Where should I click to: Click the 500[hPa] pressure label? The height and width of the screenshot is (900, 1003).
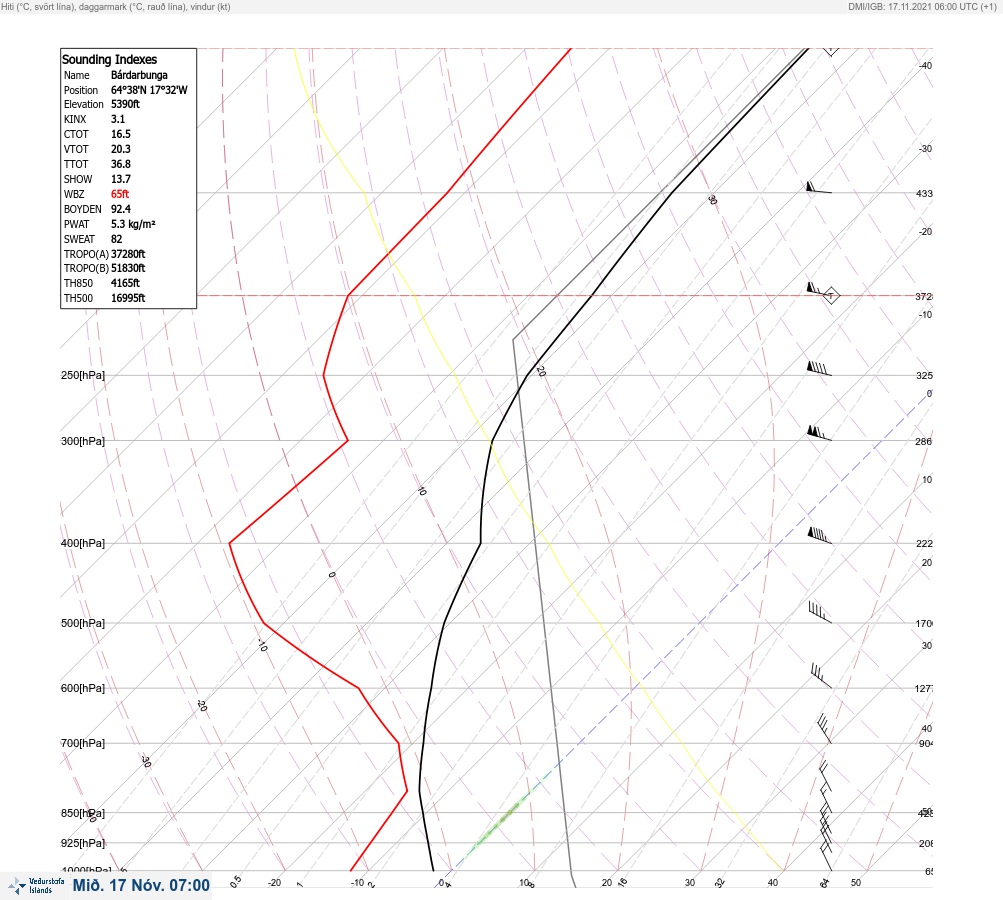tap(83, 623)
